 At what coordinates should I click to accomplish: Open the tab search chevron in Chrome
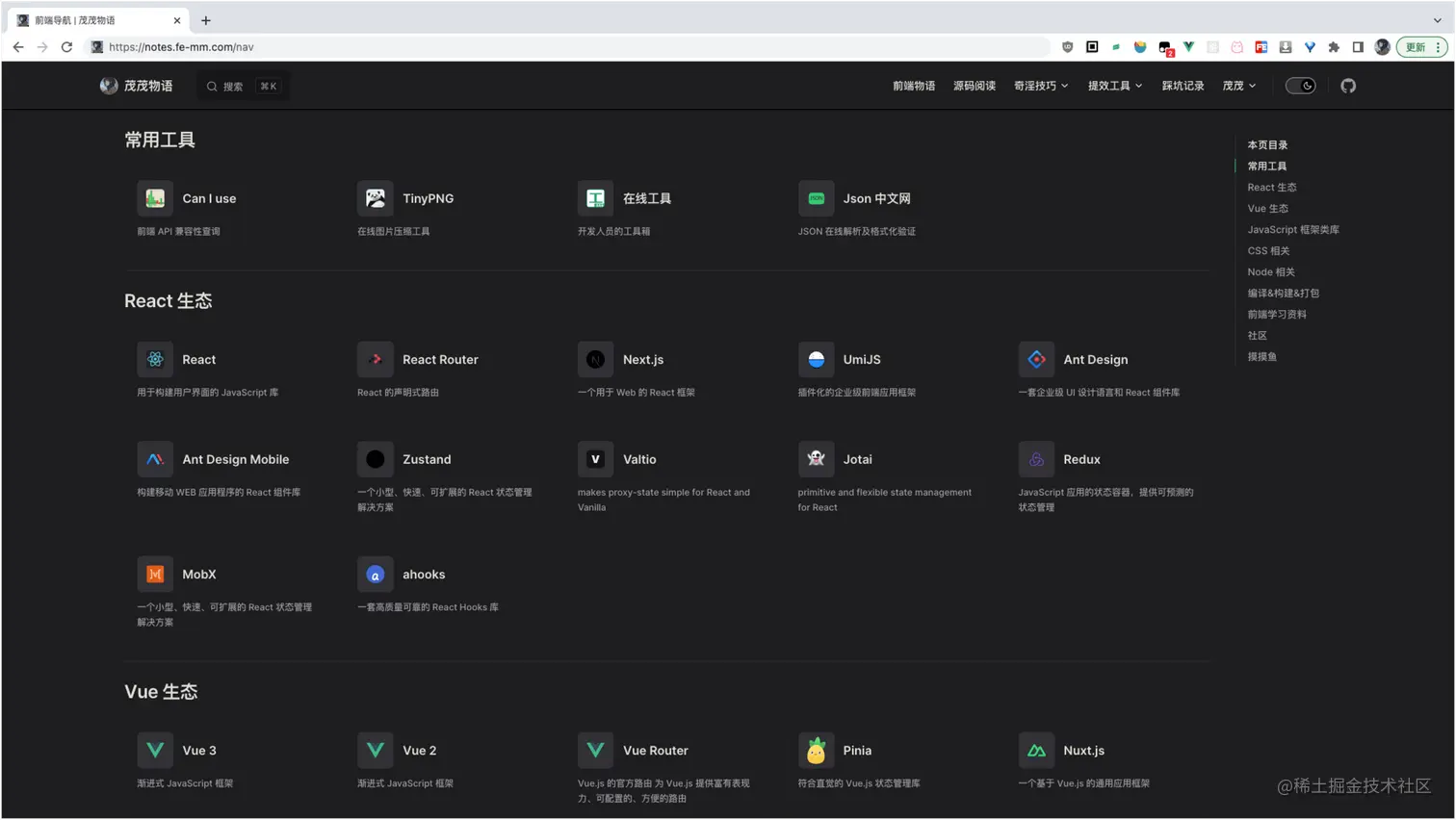(x=1437, y=20)
